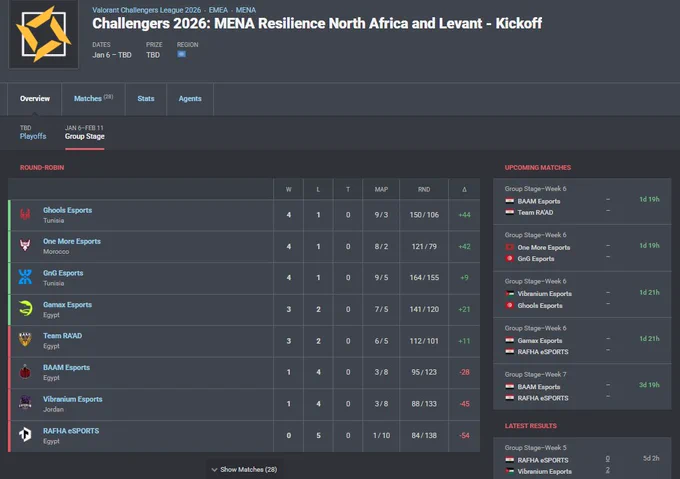Click the ROUND-ROBIN heading

(x=42, y=167)
